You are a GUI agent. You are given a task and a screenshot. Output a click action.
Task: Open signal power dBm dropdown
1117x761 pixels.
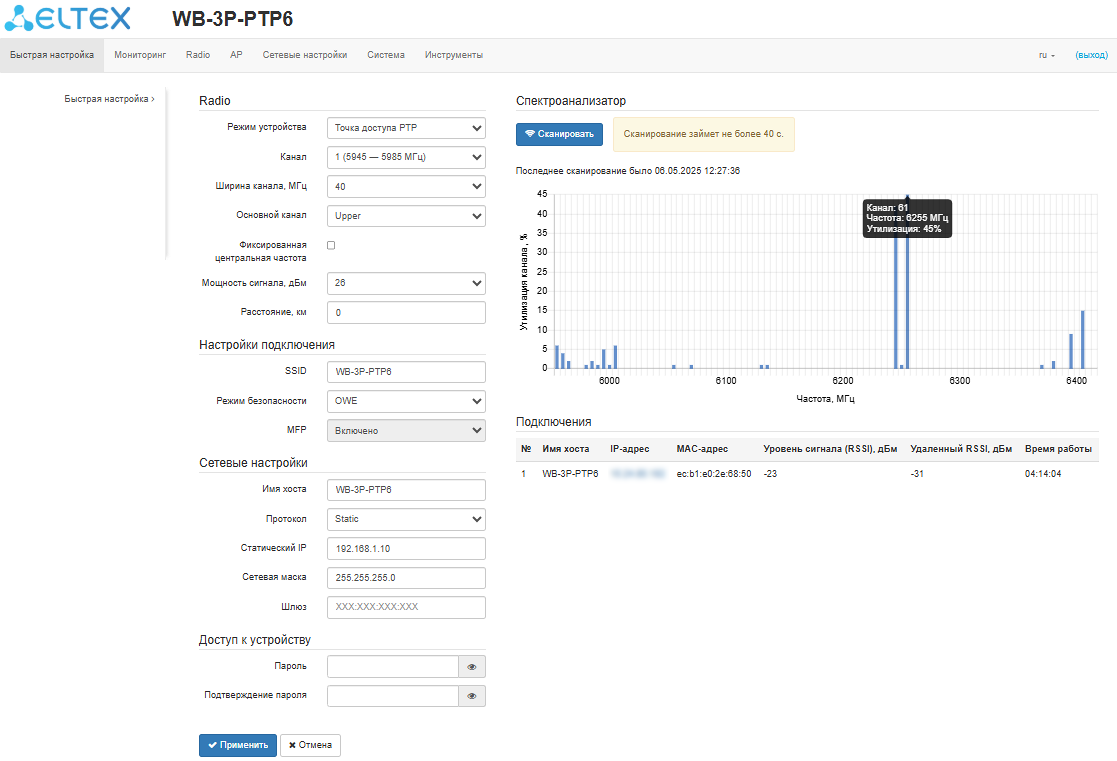(405, 283)
